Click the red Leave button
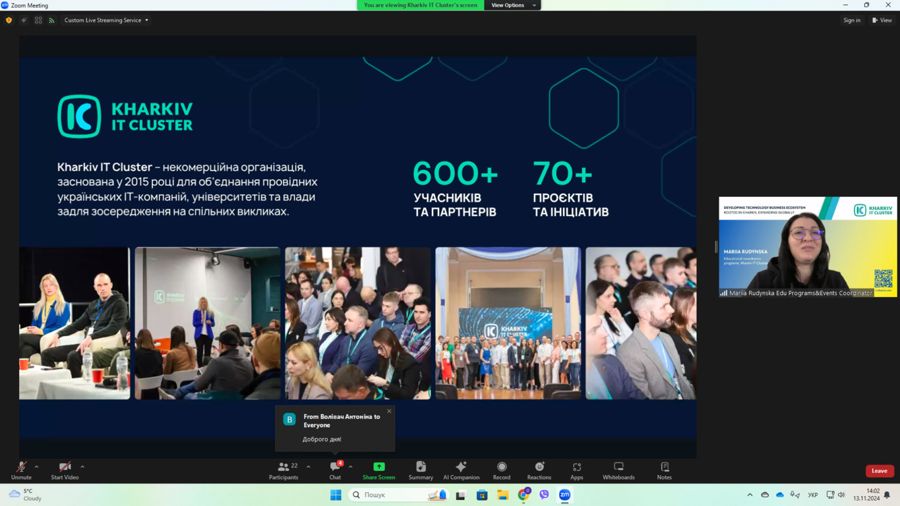This screenshot has width=900, height=506. tap(879, 471)
